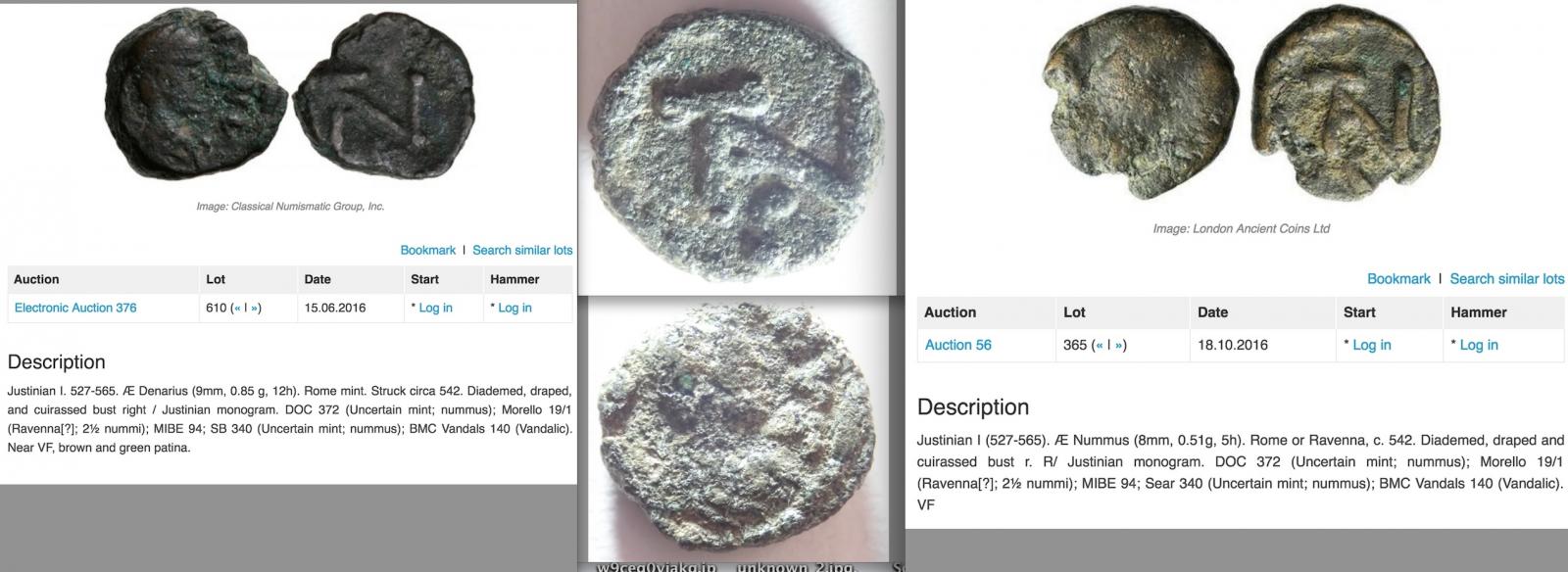
Task: Open the Electronic Auction 376 link
Action: click(x=75, y=308)
